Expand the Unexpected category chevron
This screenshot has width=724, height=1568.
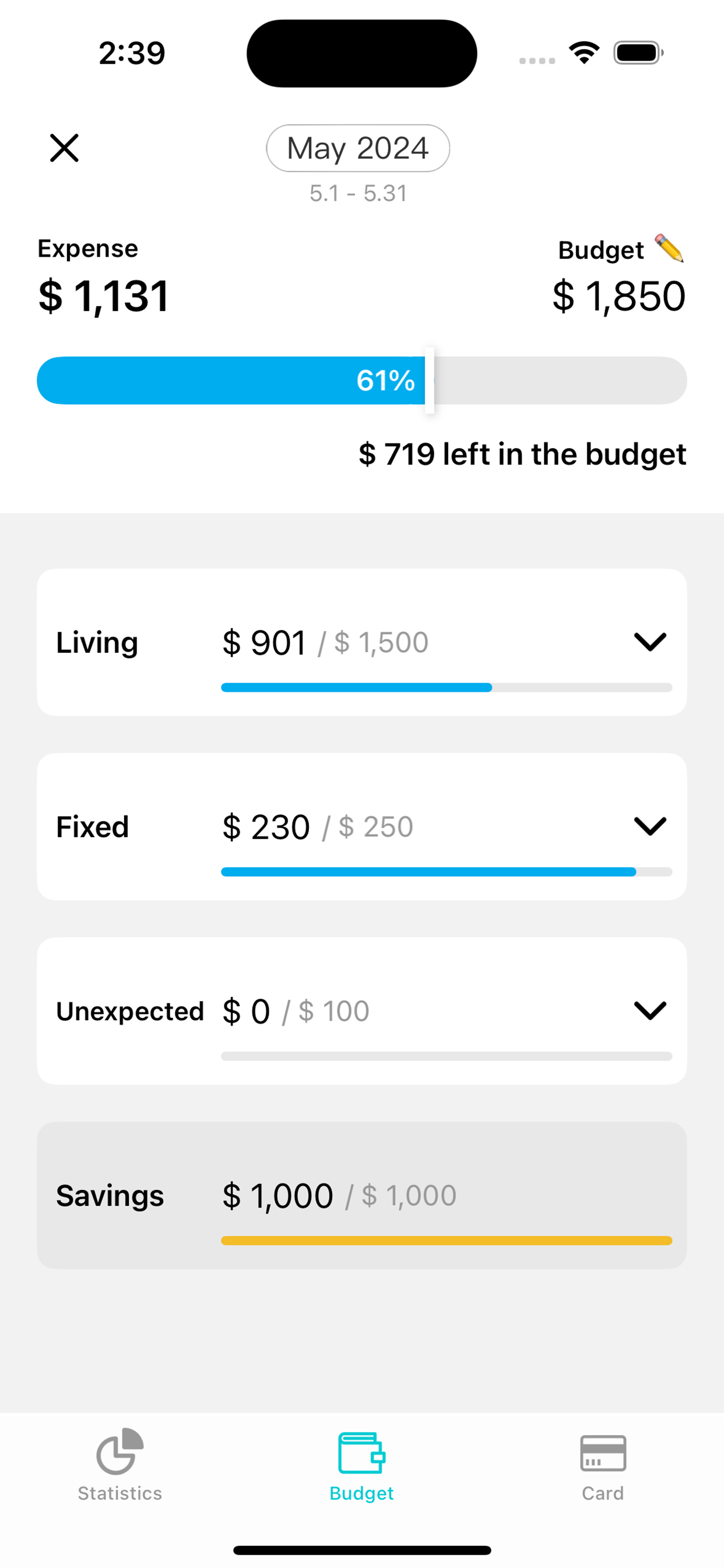650,1010
